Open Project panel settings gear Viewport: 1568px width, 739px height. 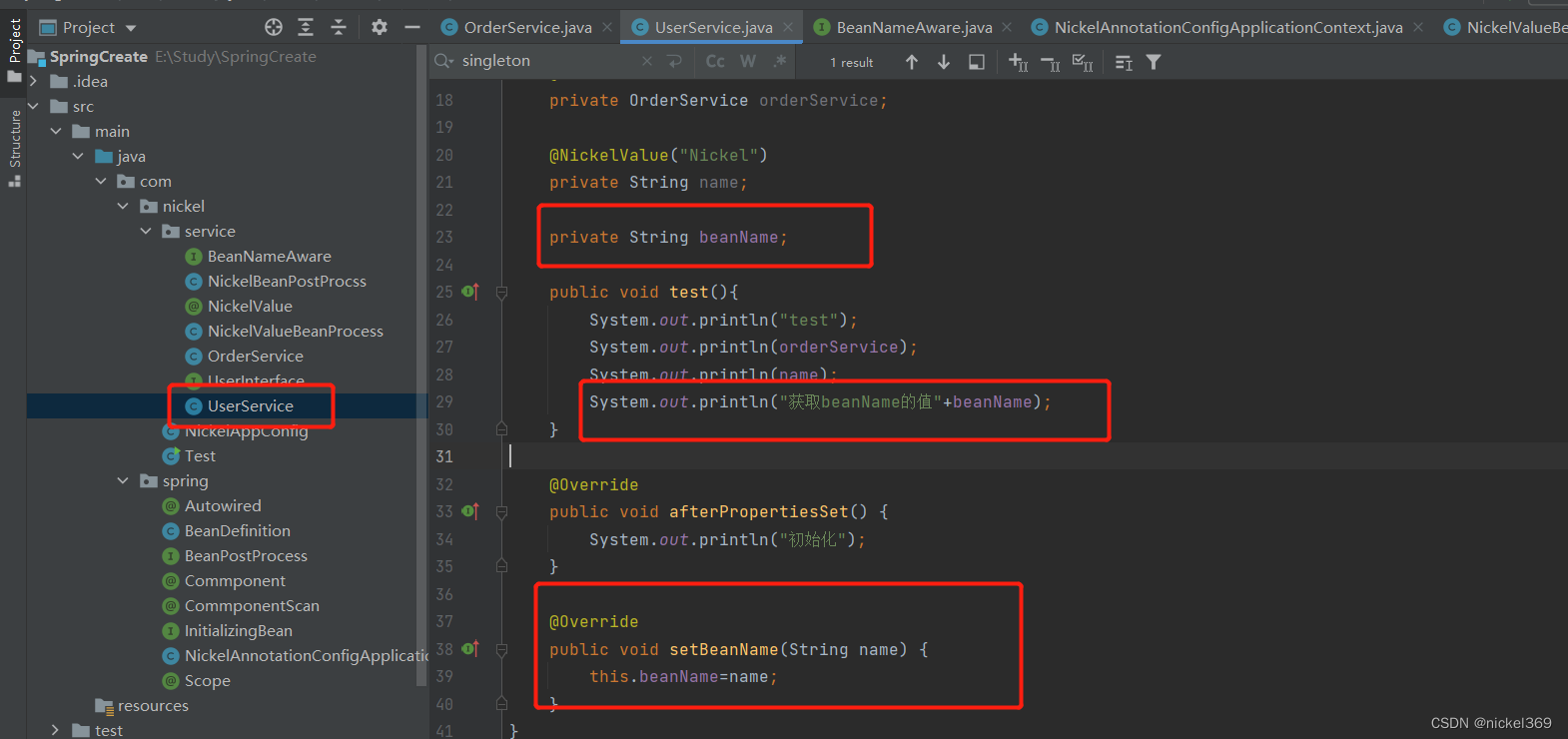(x=380, y=27)
